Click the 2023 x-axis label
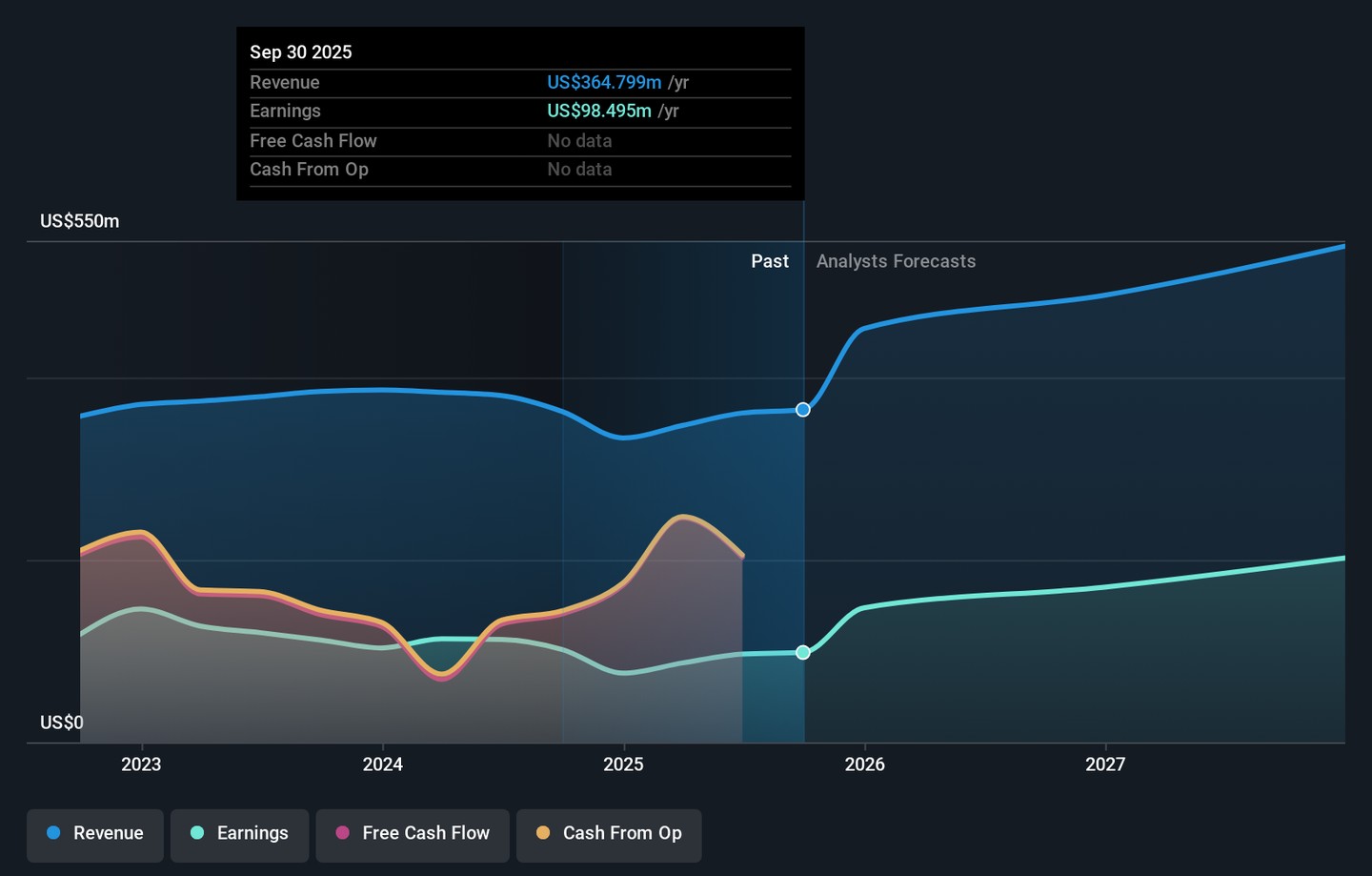1372x876 pixels. click(141, 764)
